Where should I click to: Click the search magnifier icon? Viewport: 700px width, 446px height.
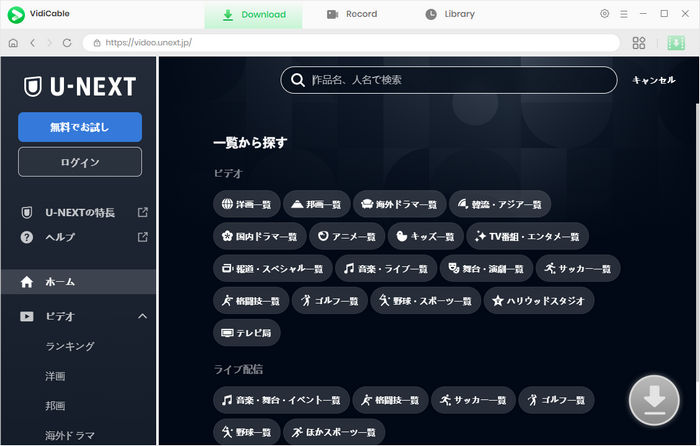[x=297, y=80]
